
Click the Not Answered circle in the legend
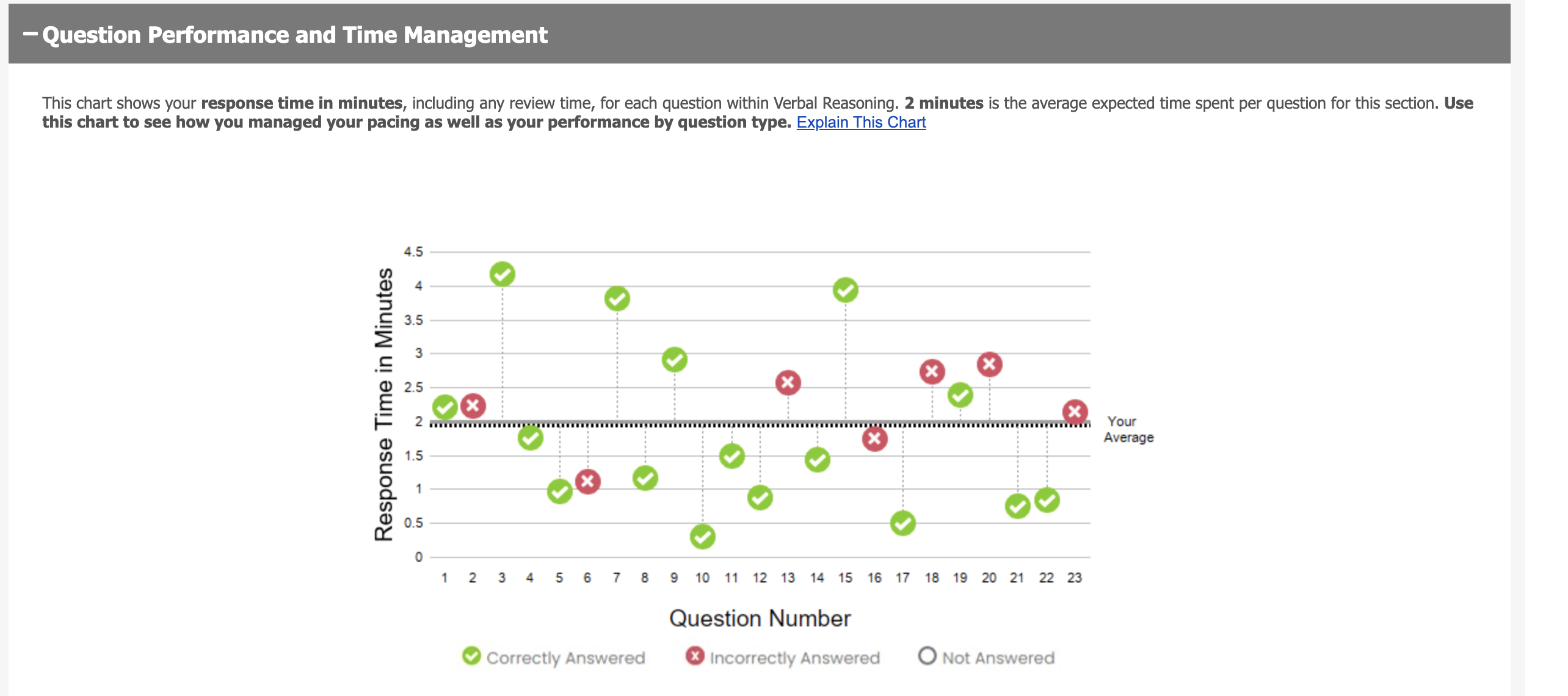(x=927, y=658)
